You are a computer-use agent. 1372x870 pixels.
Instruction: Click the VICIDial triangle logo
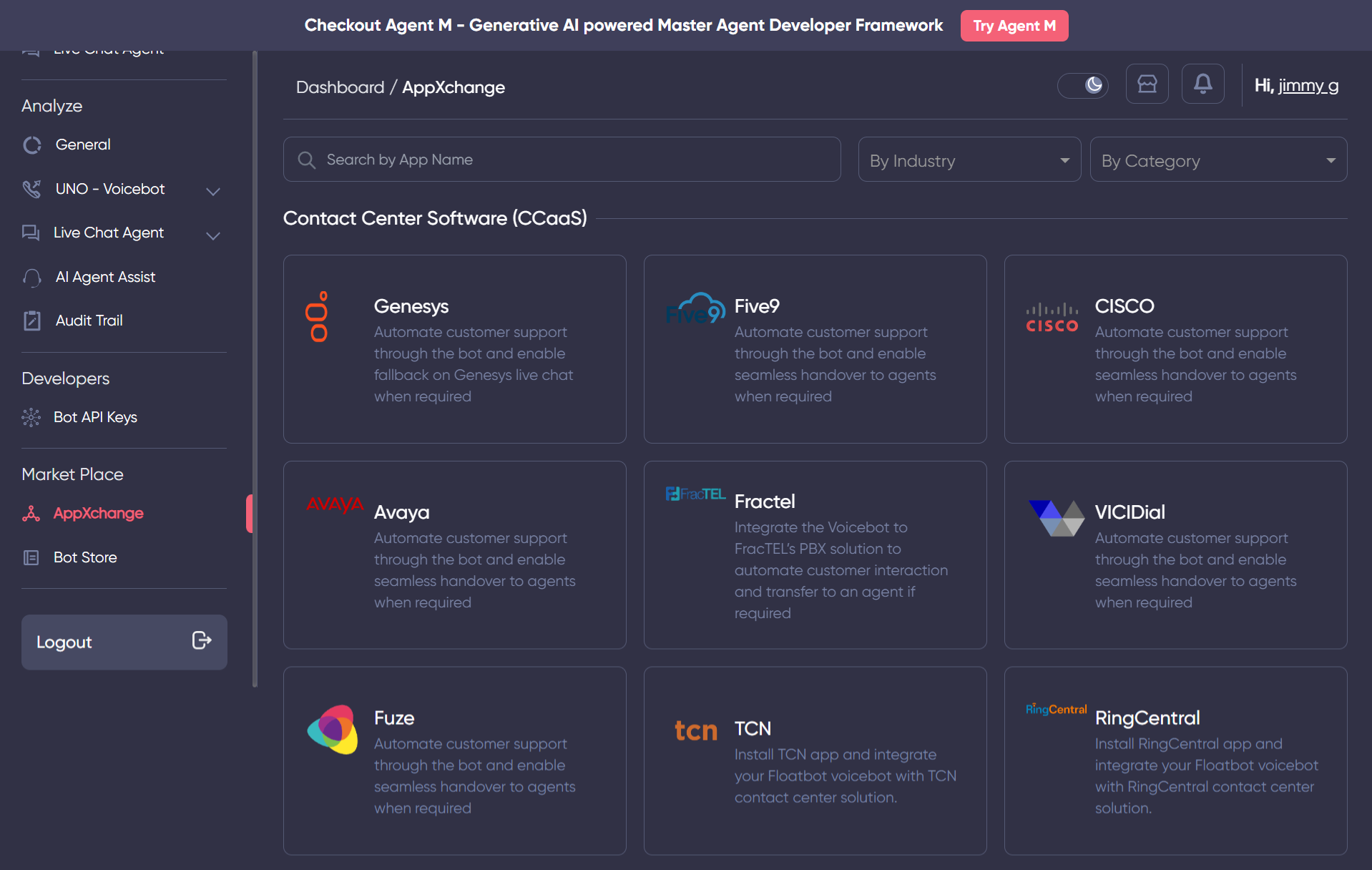1057,518
